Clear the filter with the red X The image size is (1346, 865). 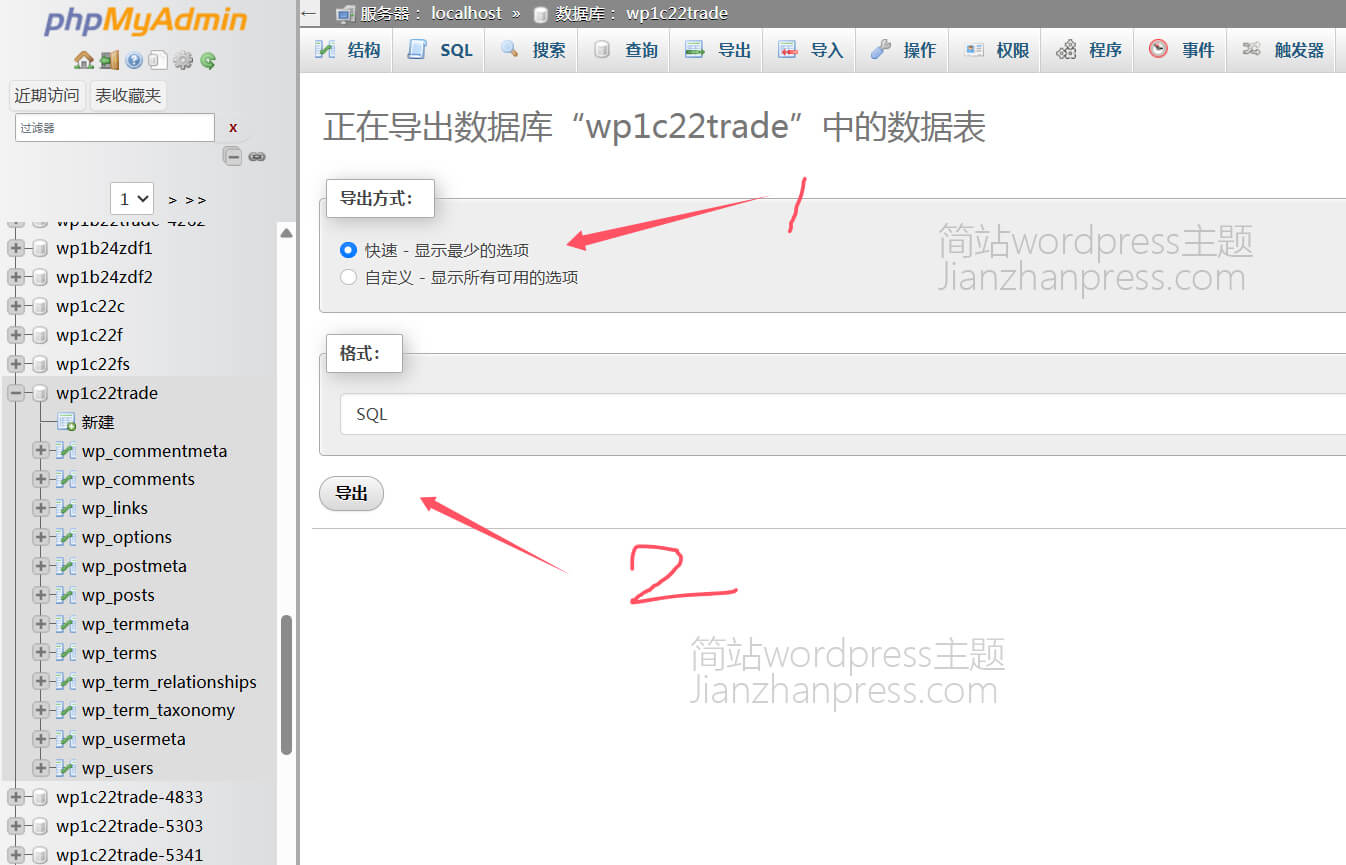tap(233, 128)
